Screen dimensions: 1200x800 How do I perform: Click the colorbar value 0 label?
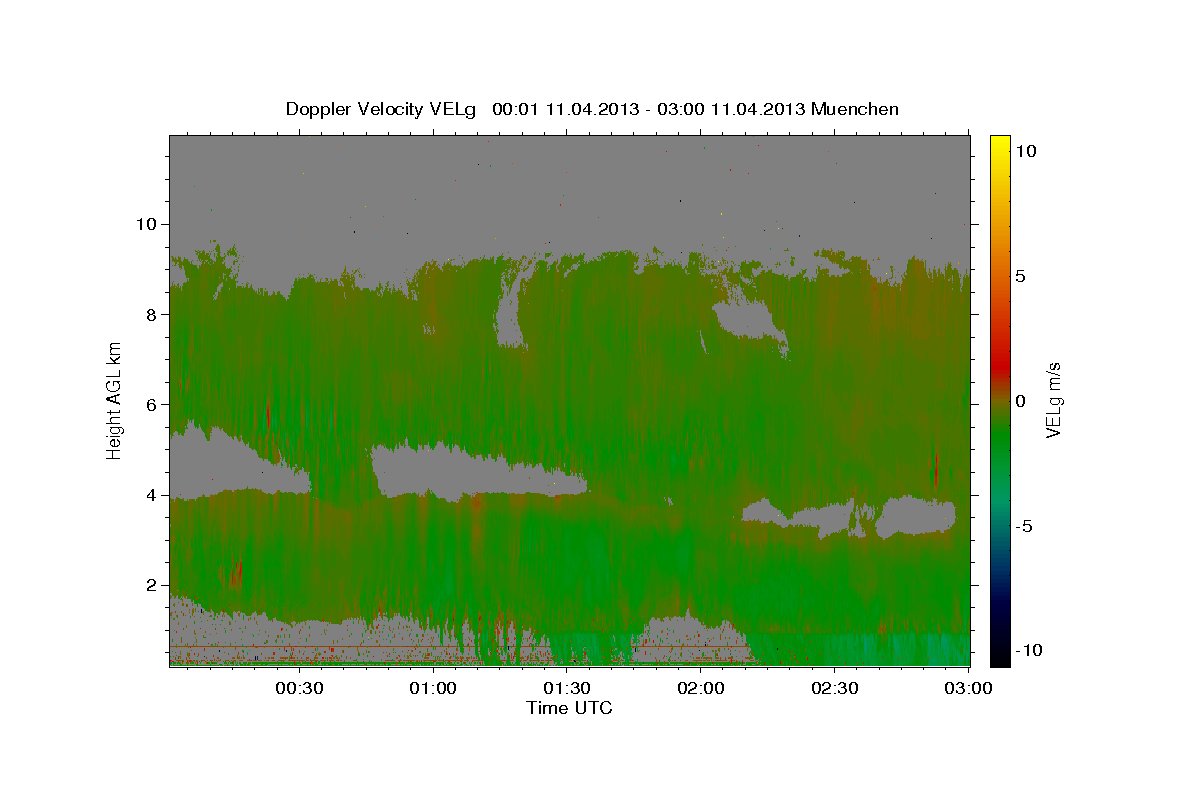tap(1021, 401)
